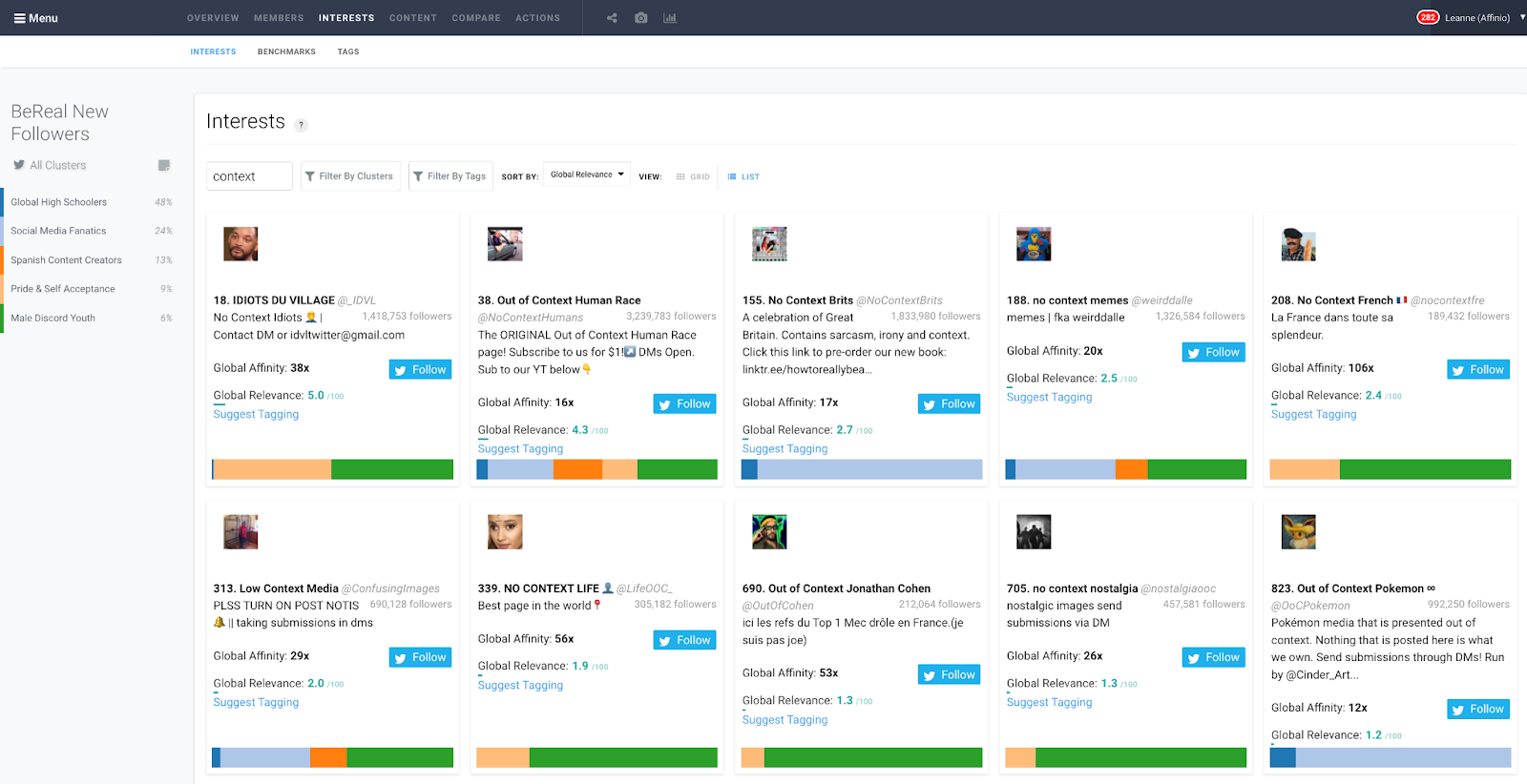Switch to List view
The width and height of the screenshot is (1527, 784).
(x=743, y=176)
